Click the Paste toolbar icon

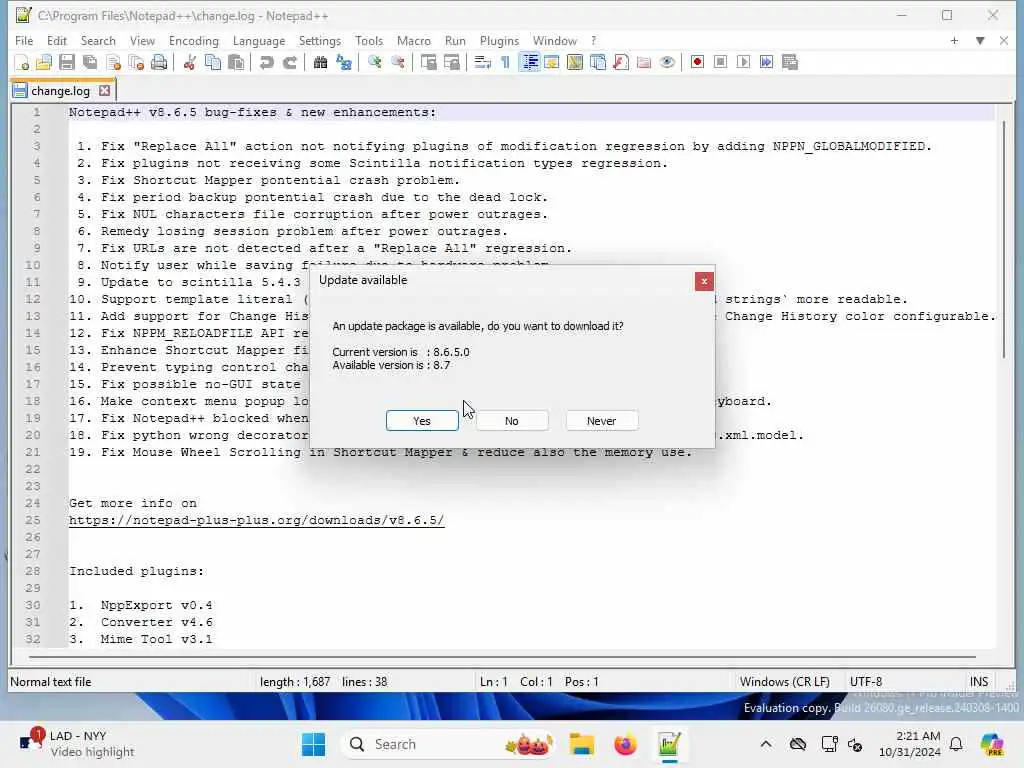coord(236,63)
